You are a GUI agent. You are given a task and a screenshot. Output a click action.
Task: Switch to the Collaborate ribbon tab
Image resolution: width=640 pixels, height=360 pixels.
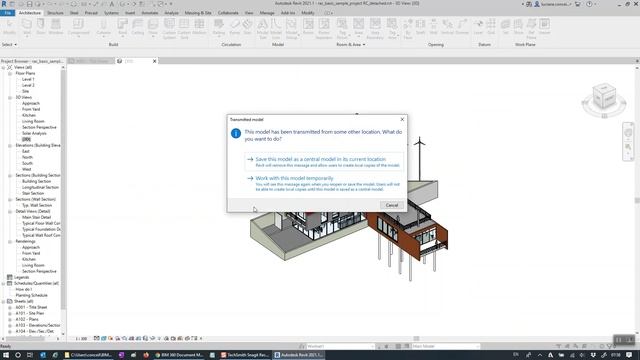[228, 13]
